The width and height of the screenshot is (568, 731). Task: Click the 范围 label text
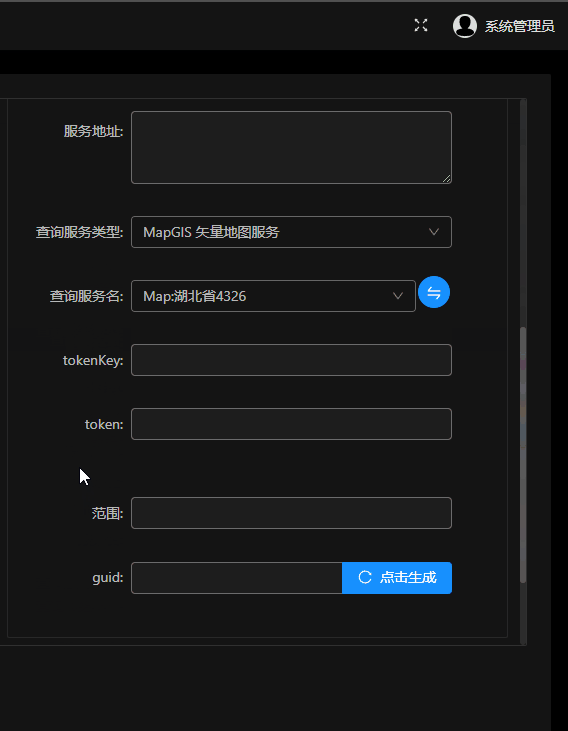(x=107, y=513)
